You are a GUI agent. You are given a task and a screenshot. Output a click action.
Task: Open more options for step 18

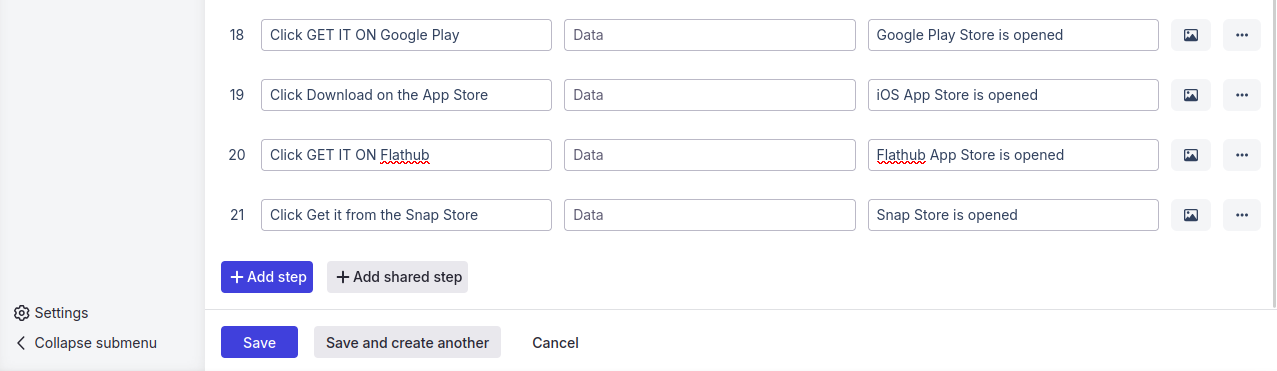1242,35
